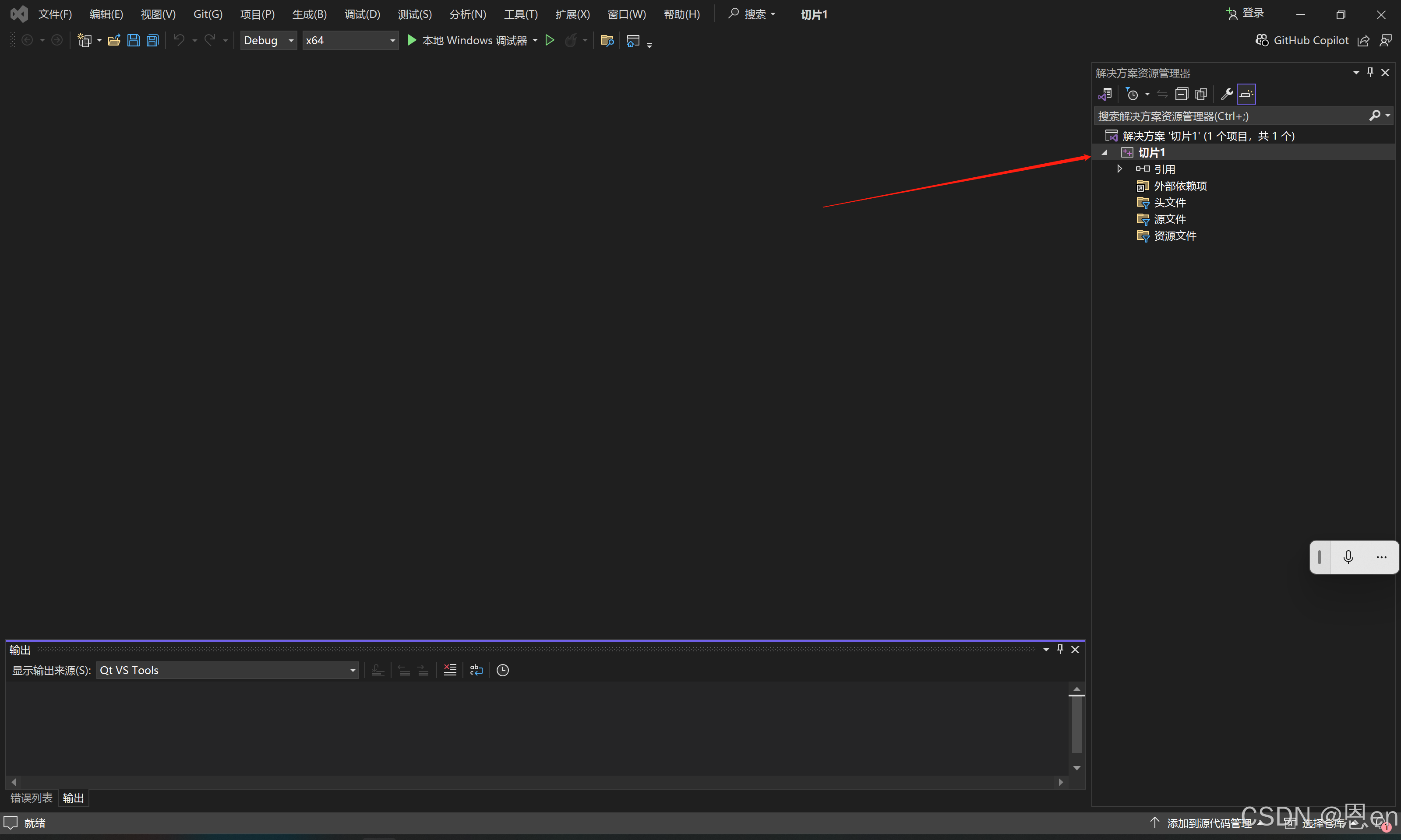
Task: Open the x64 platform dropdown
Action: (350, 40)
